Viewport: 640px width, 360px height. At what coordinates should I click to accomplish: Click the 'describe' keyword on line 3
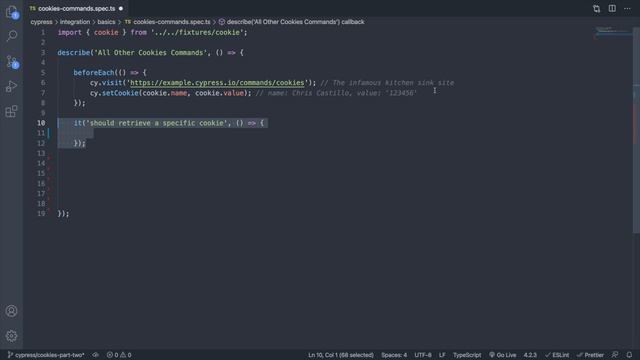(x=73, y=53)
